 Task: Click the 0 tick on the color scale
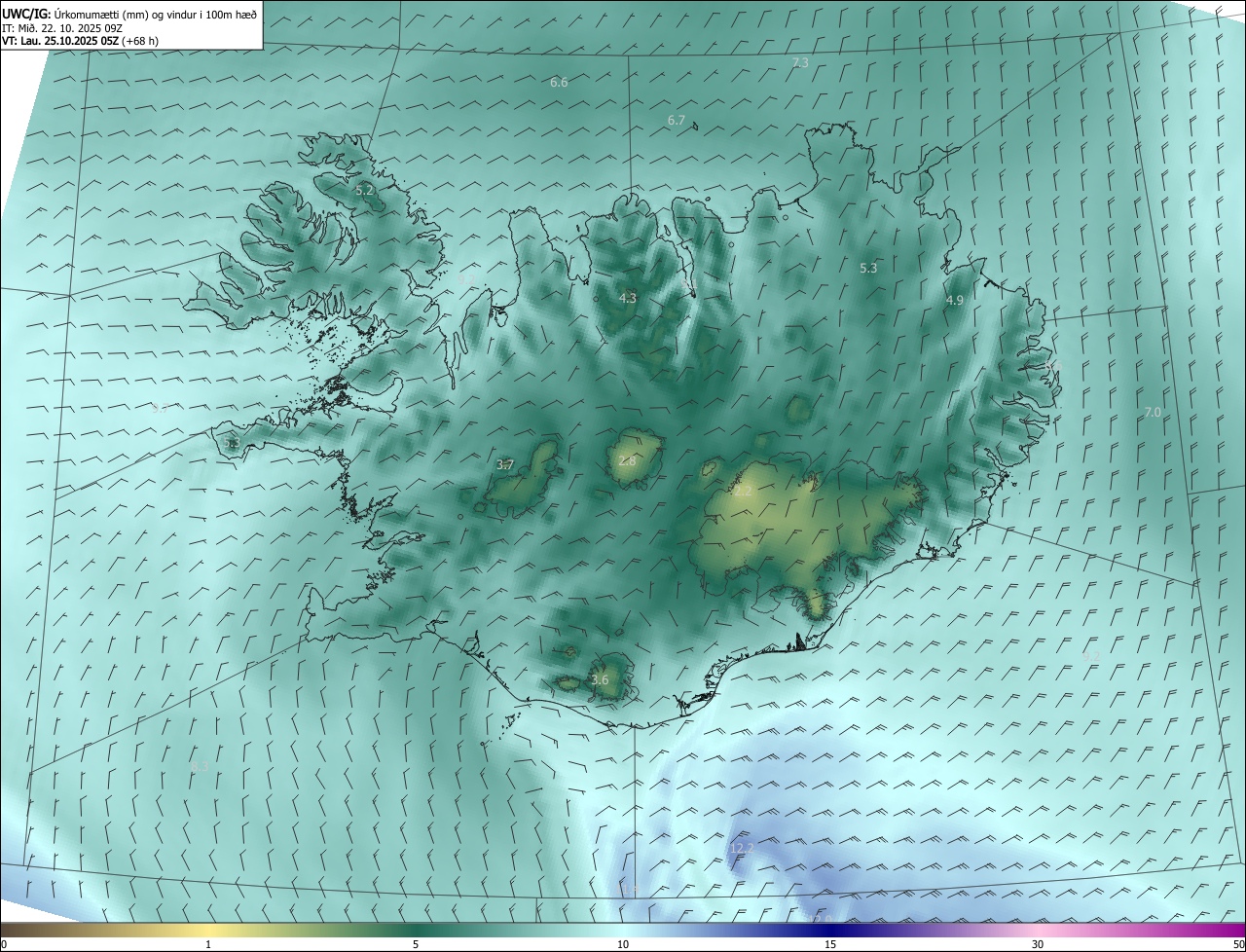tap(4, 944)
